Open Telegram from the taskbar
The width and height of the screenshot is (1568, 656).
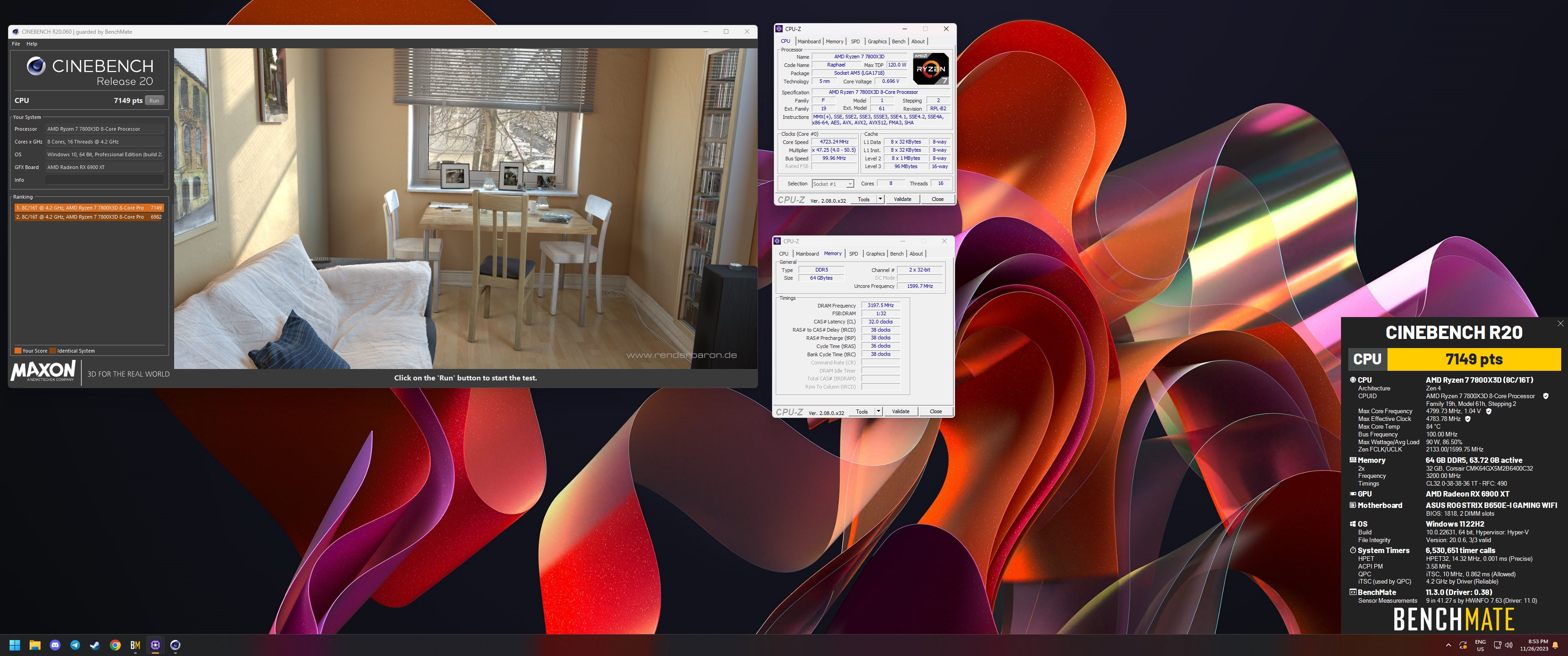pos(75,645)
